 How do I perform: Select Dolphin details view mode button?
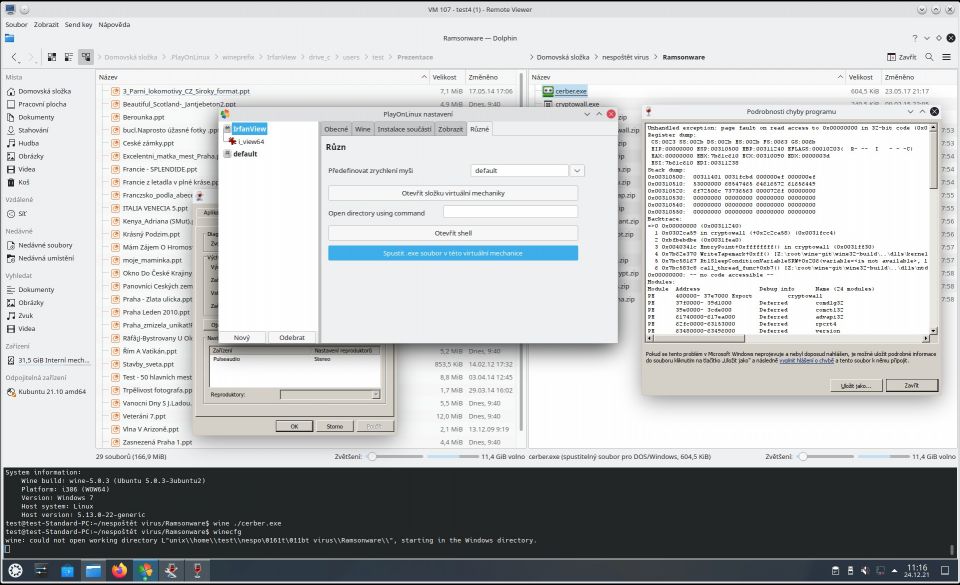[86, 57]
